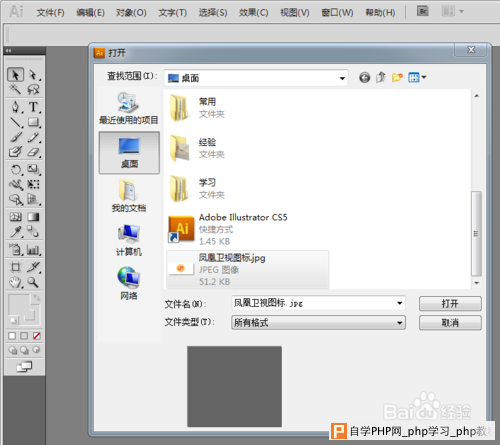Toggle Draw Behind drawing mode

click(24, 350)
